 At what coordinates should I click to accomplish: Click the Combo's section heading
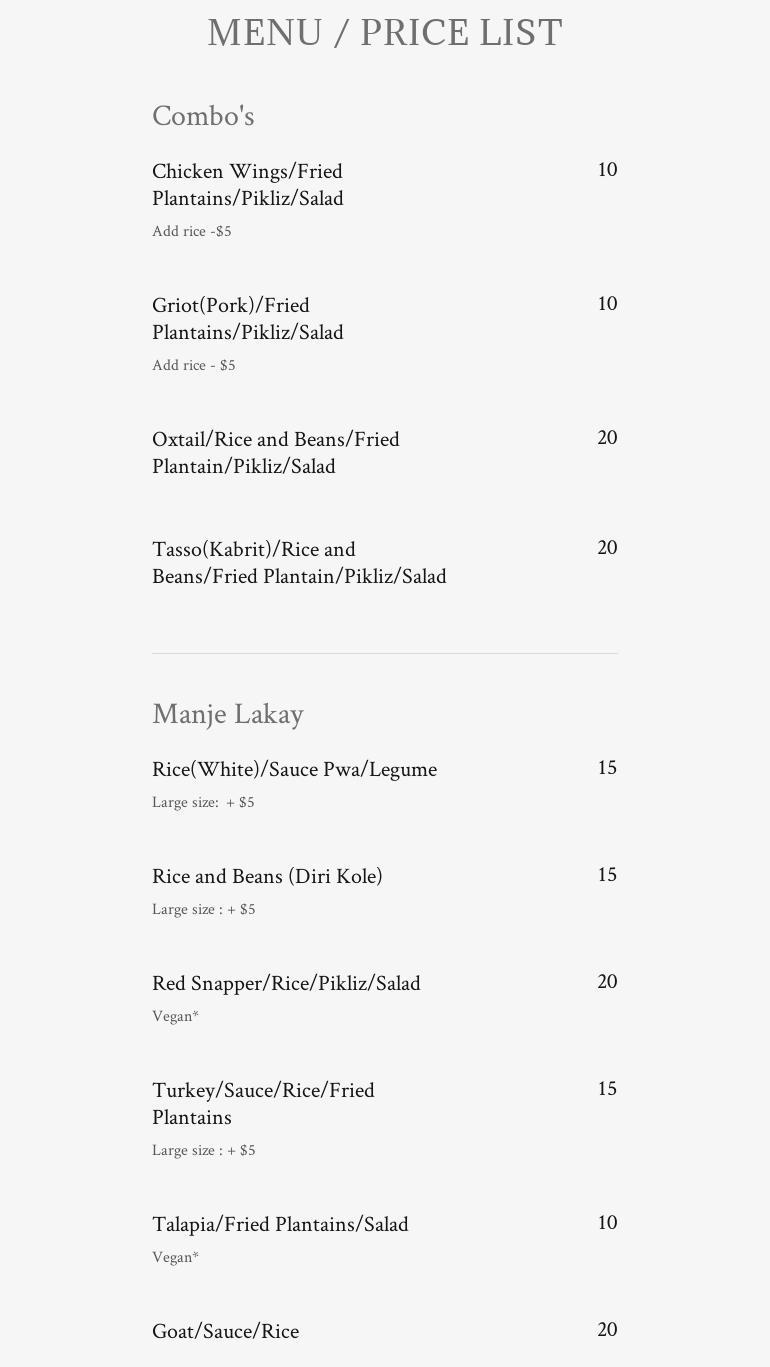tap(203, 116)
